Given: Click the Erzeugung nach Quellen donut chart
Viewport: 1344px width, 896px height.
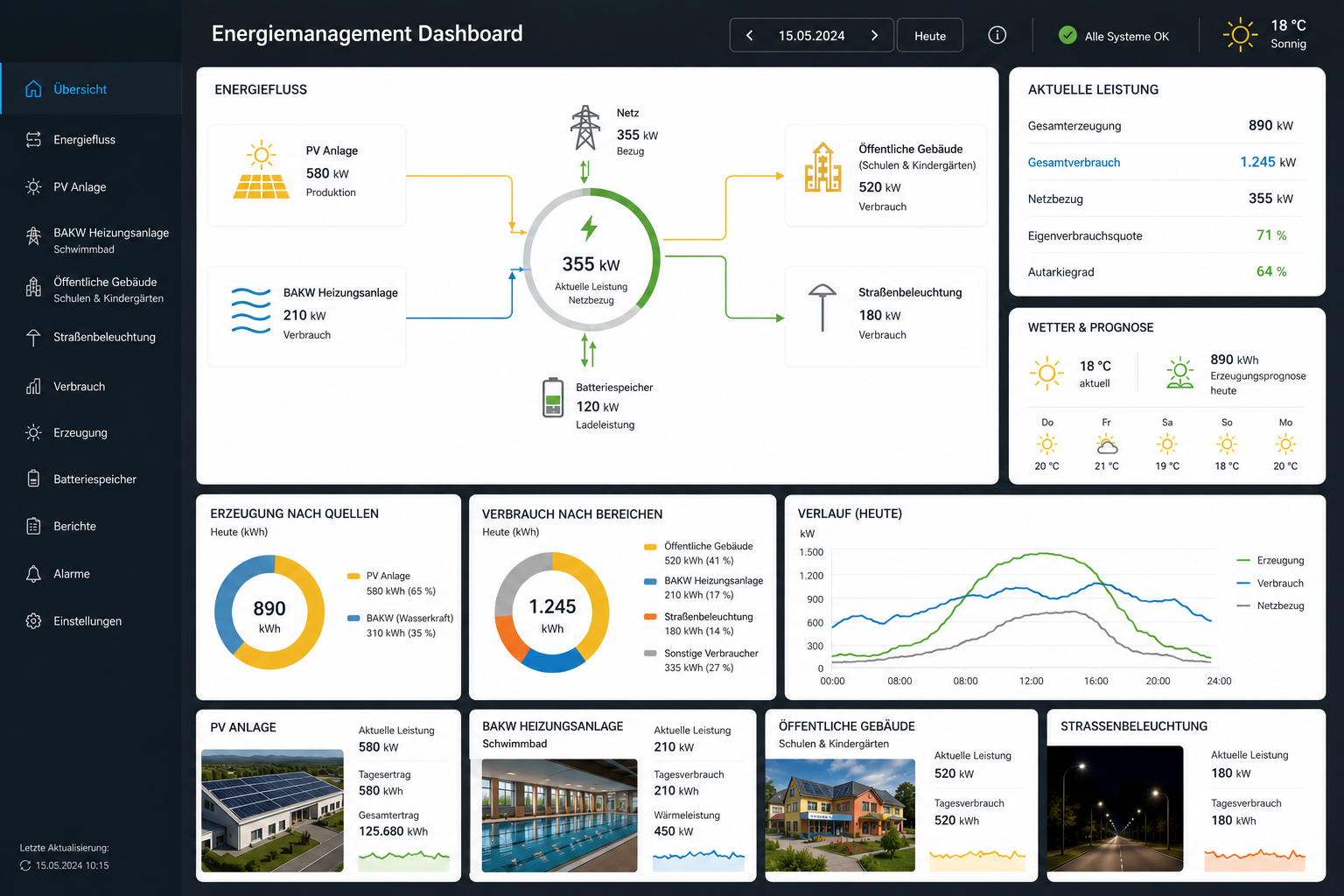Looking at the screenshot, I should point(269,612).
